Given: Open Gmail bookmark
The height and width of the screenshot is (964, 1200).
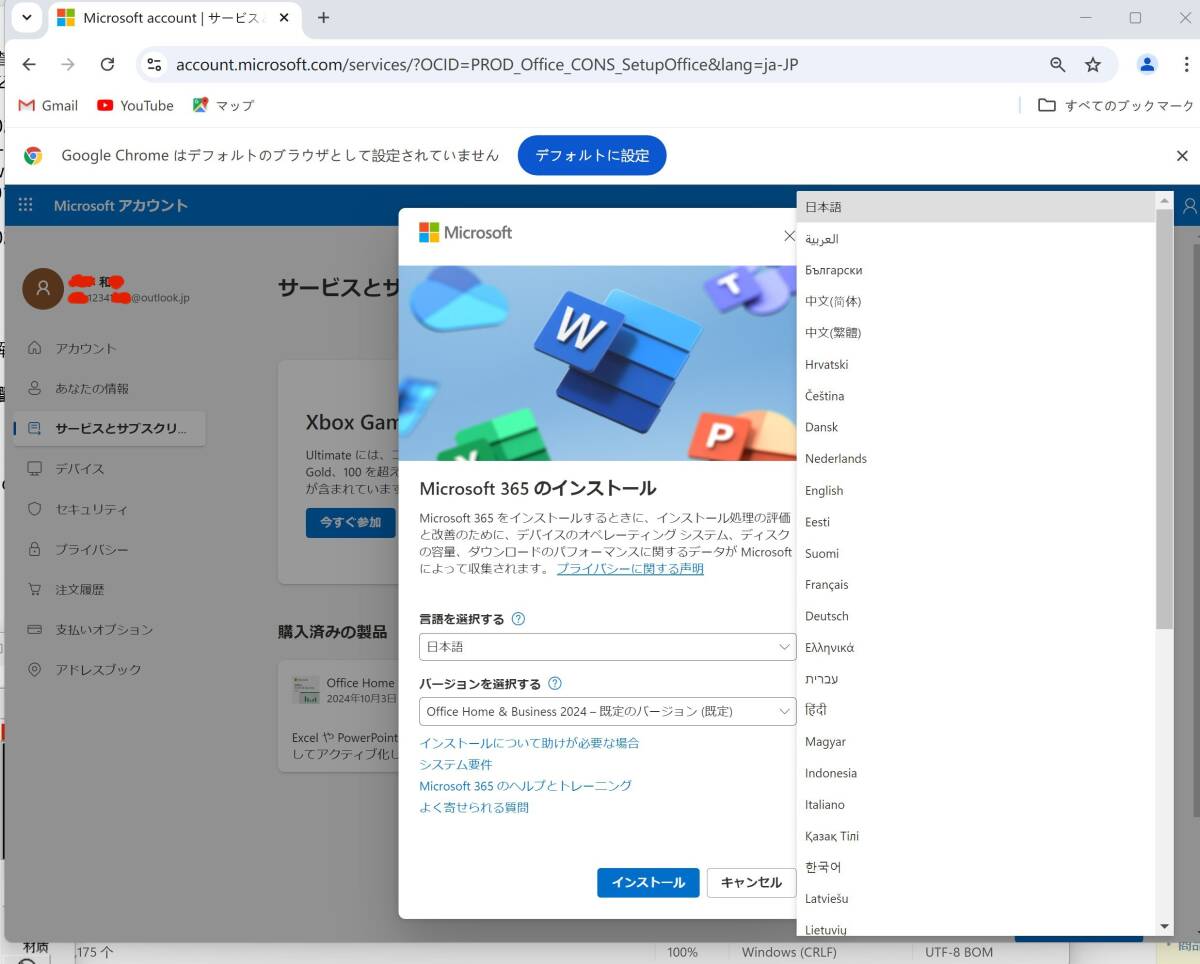Looking at the screenshot, I should click(x=48, y=105).
